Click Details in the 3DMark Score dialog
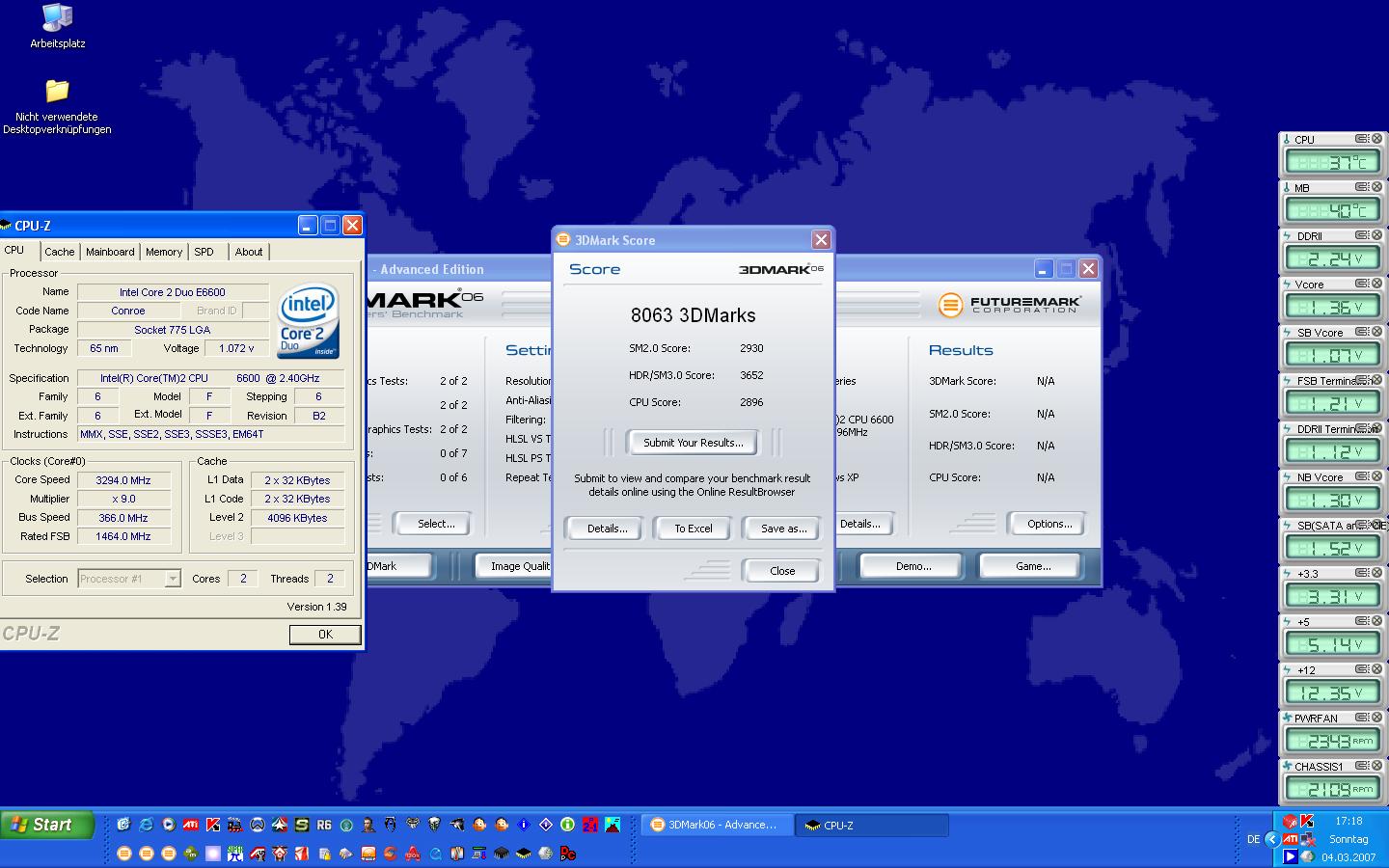 [x=607, y=529]
